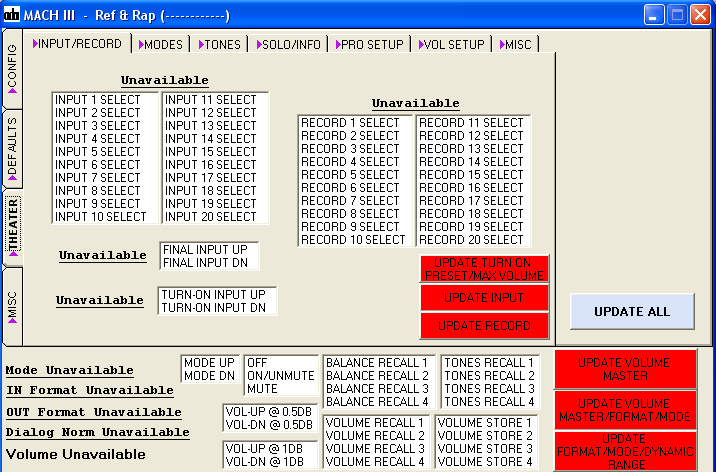The height and width of the screenshot is (472, 716).
Task: Click the UPDATE VOLUME MASTER button
Action: pyautogui.click(x=625, y=369)
